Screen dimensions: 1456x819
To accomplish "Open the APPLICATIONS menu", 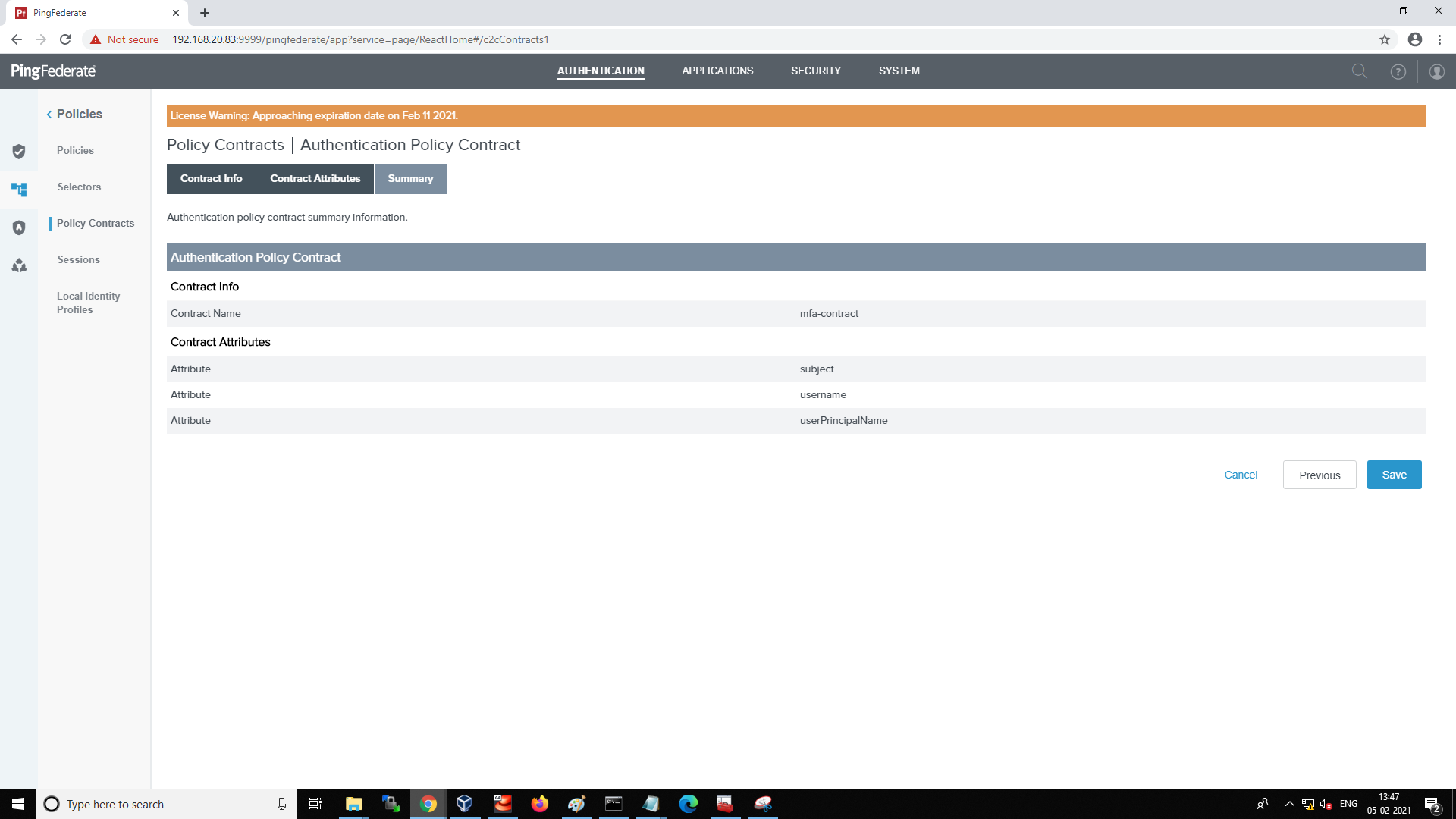I will tap(717, 71).
